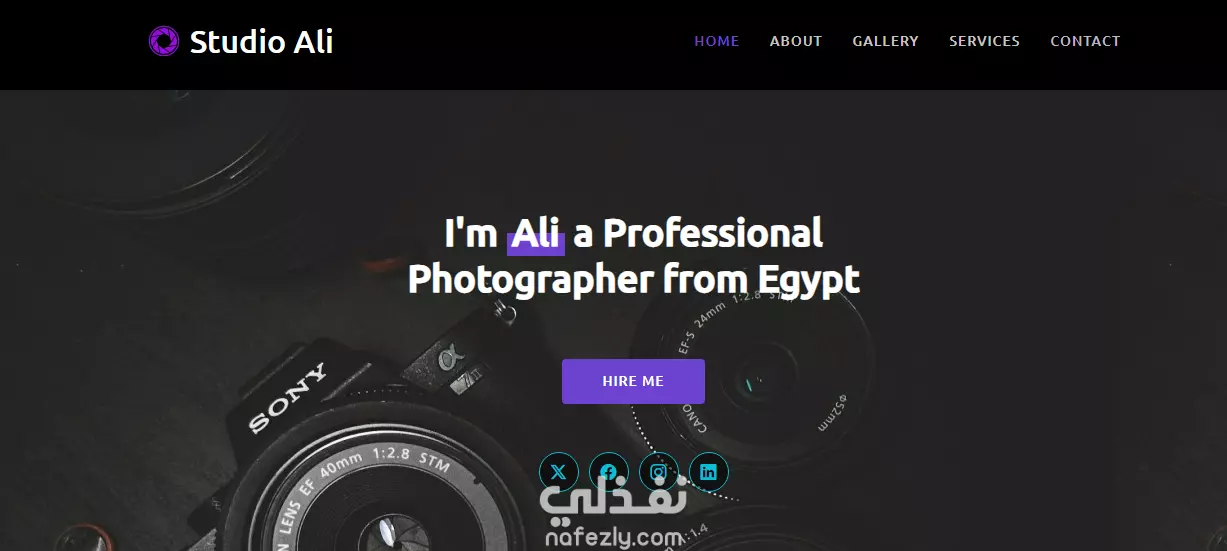Open the SERVICES menu item
Image resolution: width=1227 pixels, height=551 pixels.
(984, 41)
